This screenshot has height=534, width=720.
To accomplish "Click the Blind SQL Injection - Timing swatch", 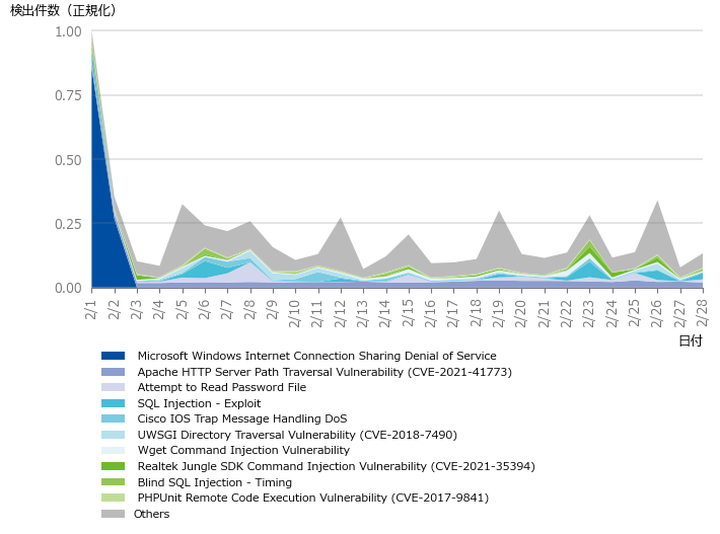I will pos(113,482).
